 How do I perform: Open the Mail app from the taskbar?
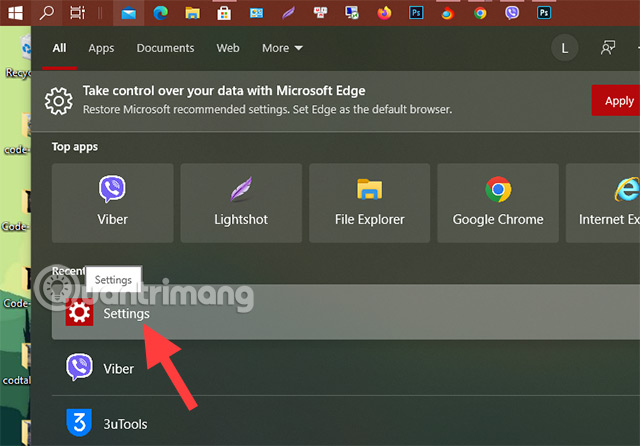coord(129,13)
